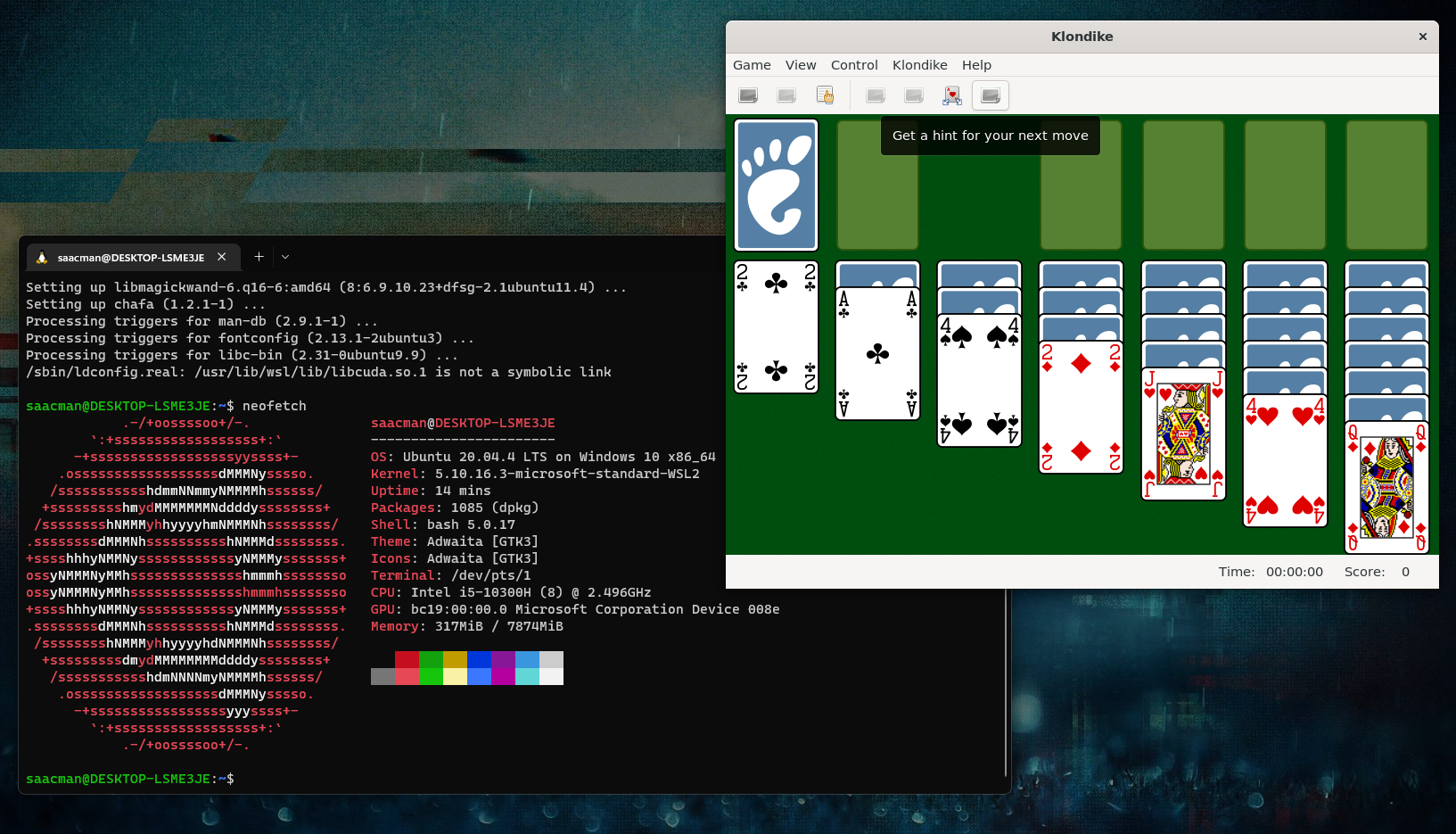The image size is (1456, 834).
Task: Click the Redo icon beside the Deal icon
Action: (914, 95)
